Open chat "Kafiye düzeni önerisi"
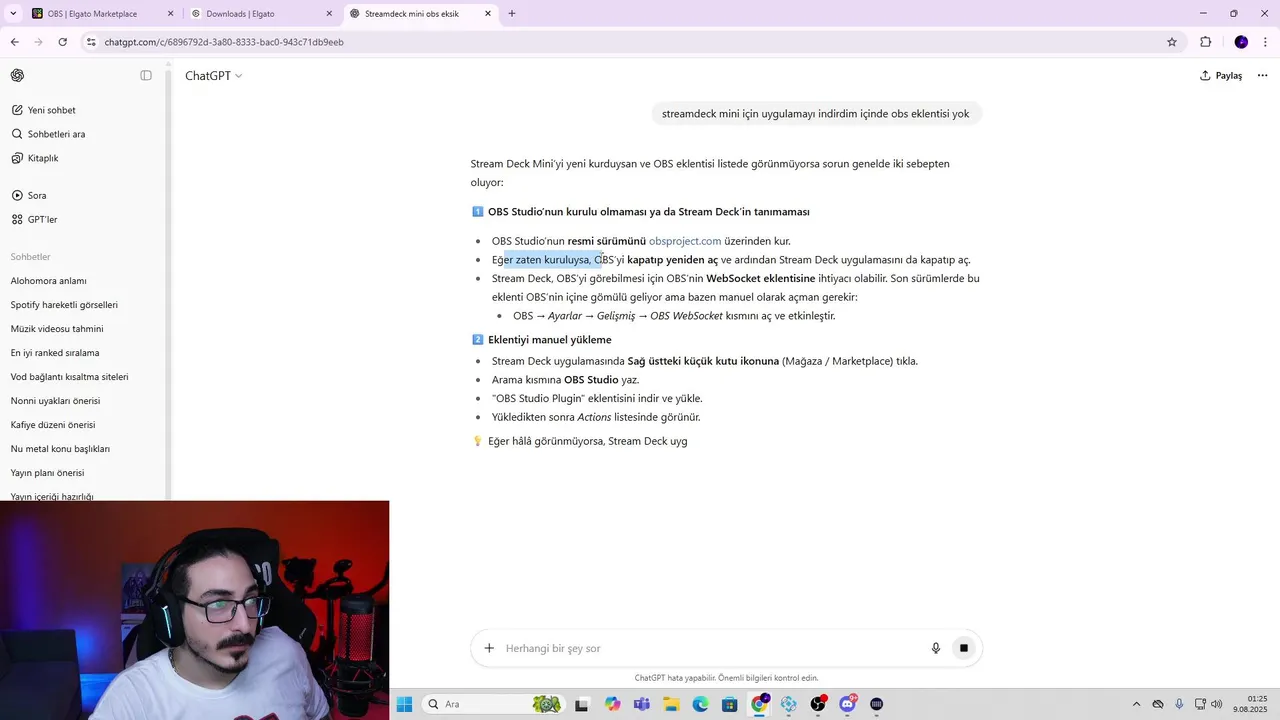The height and width of the screenshot is (720, 1280). 53,425
